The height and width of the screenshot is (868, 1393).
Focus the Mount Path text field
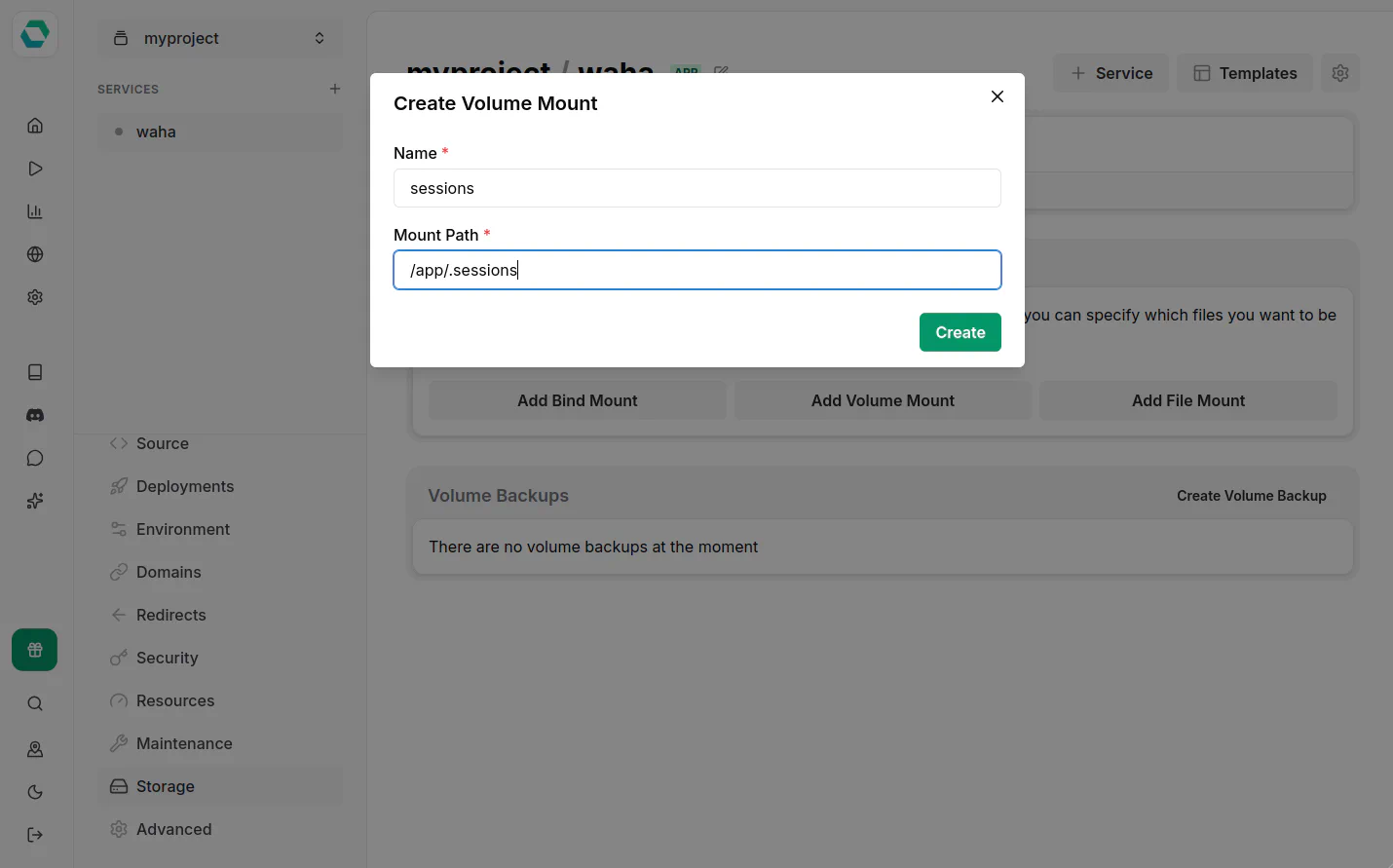point(696,270)
